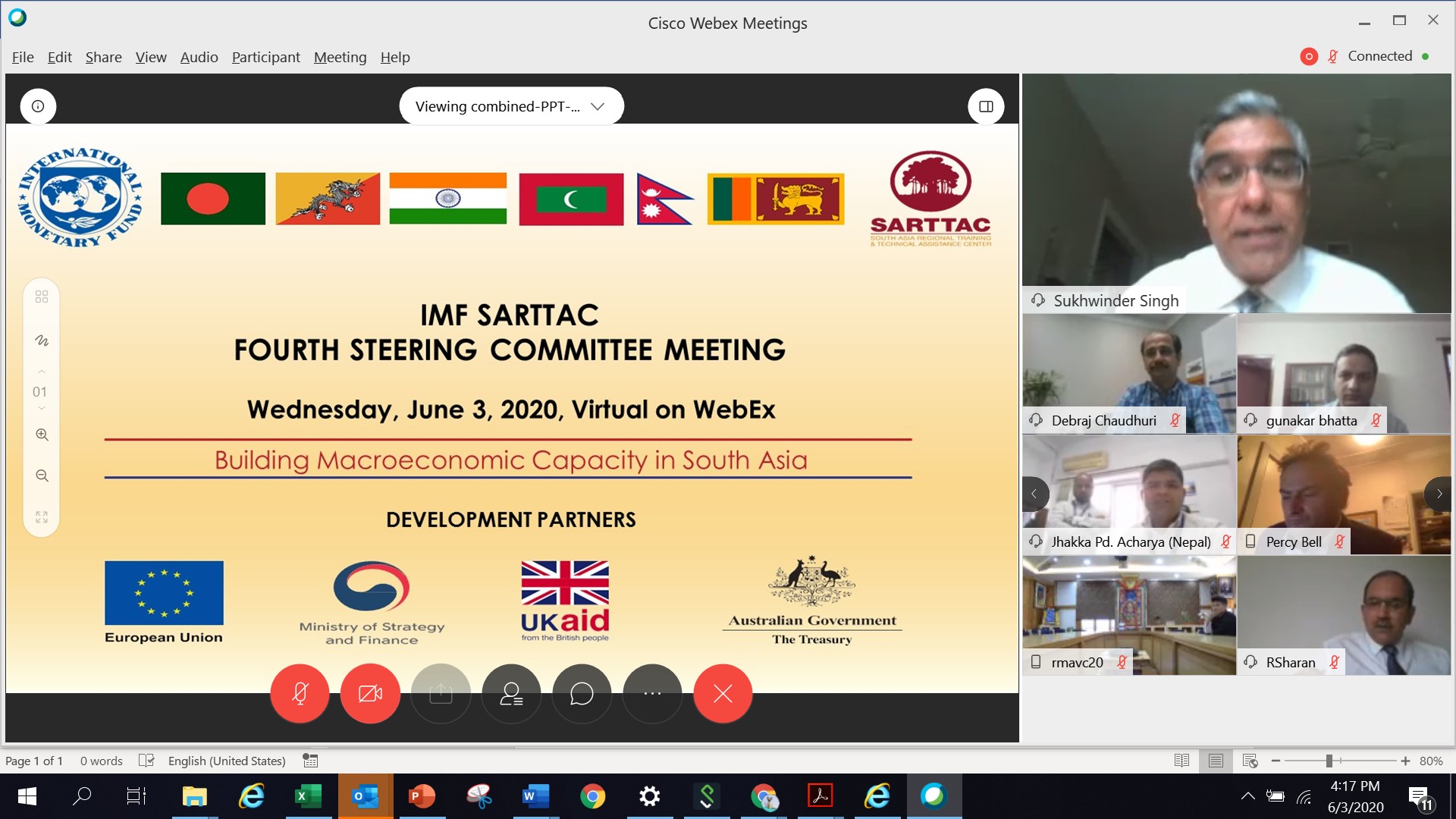Open the meeting info icon
Screen dimensions: 1456x819
pyautogui.click(x=38, y=106)
